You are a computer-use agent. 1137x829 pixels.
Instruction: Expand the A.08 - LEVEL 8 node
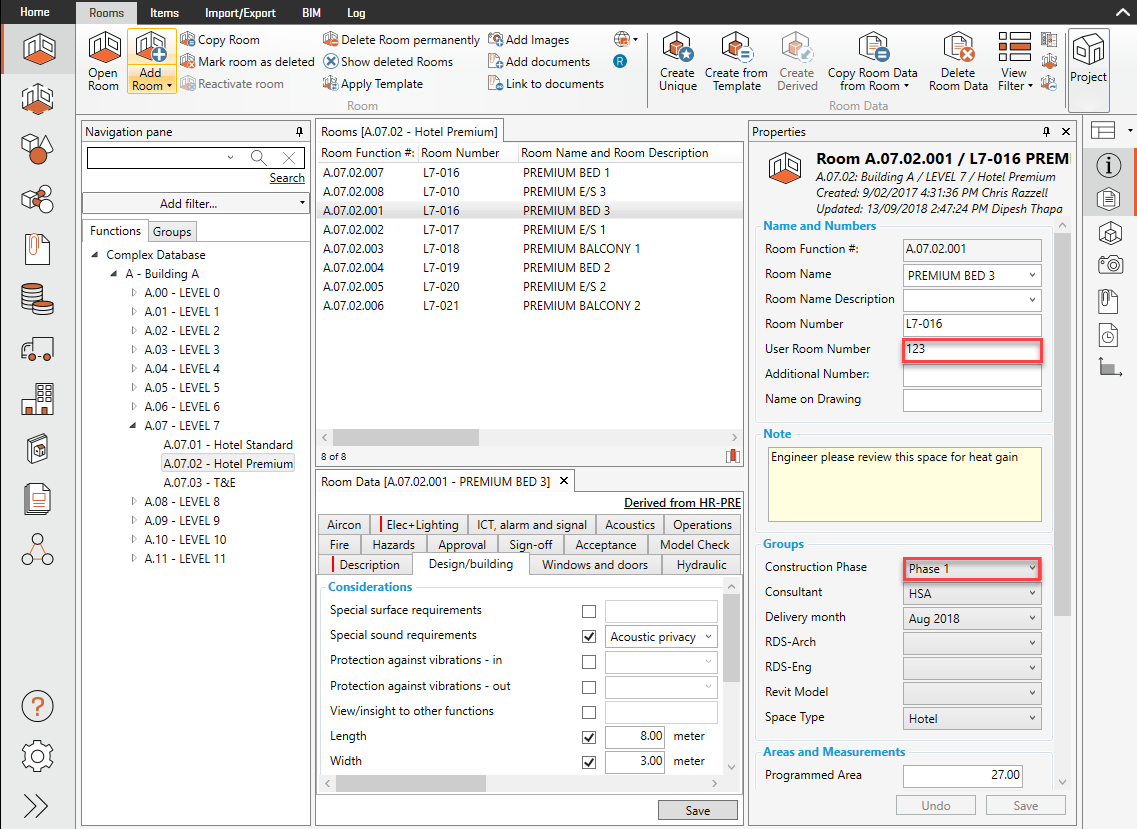[135, 502]
